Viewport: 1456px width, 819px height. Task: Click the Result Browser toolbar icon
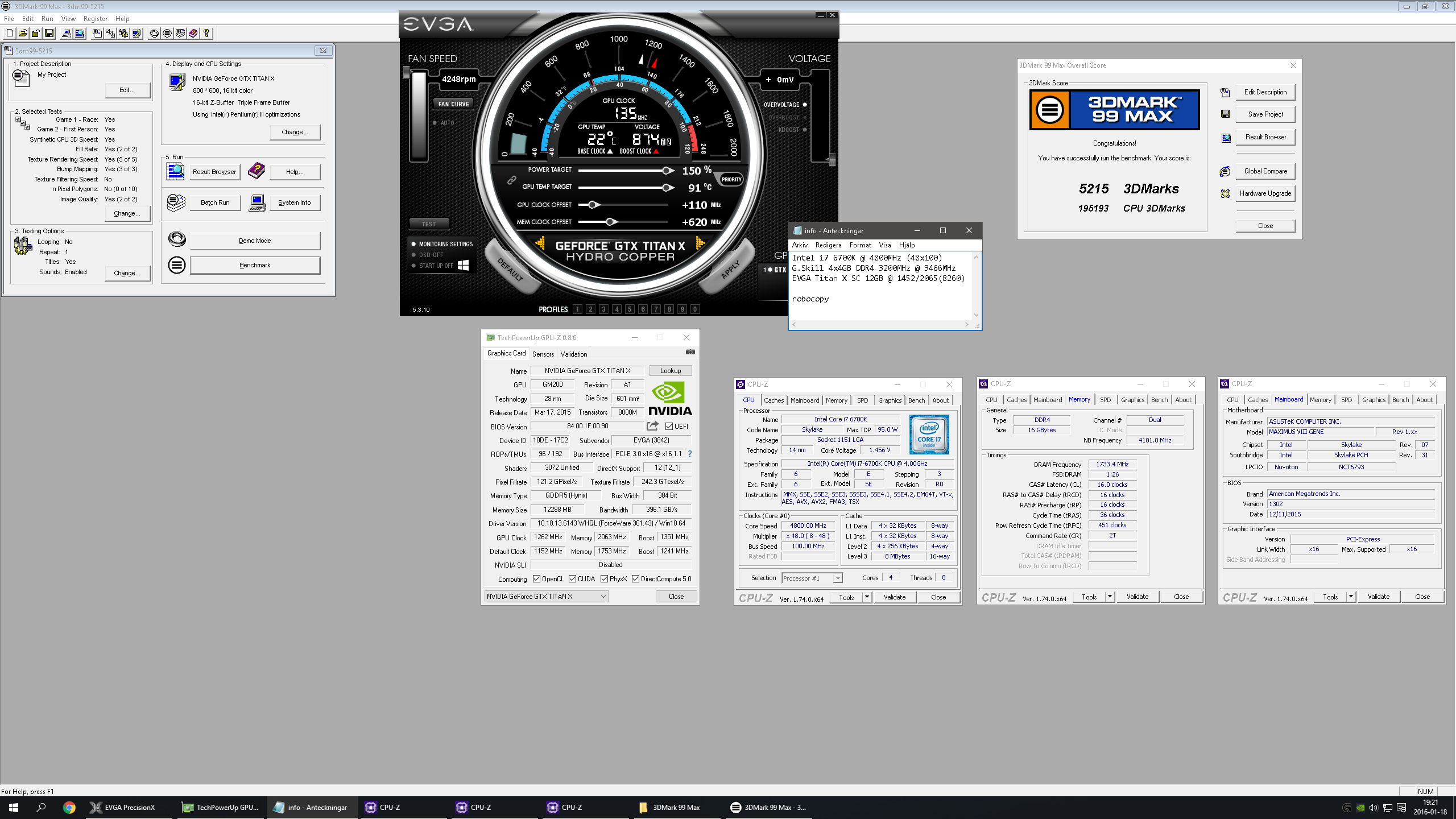point(80,34)
